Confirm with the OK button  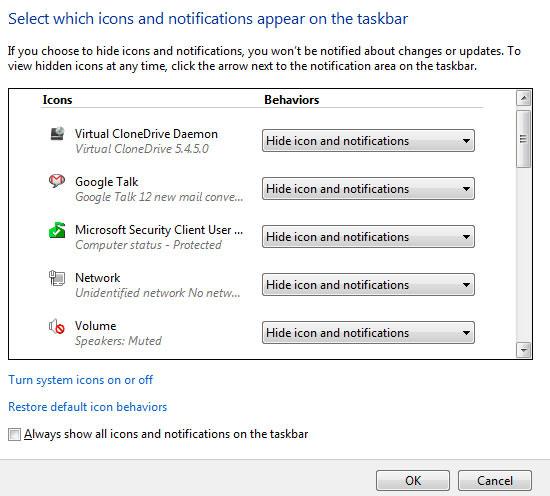point(413,481)
